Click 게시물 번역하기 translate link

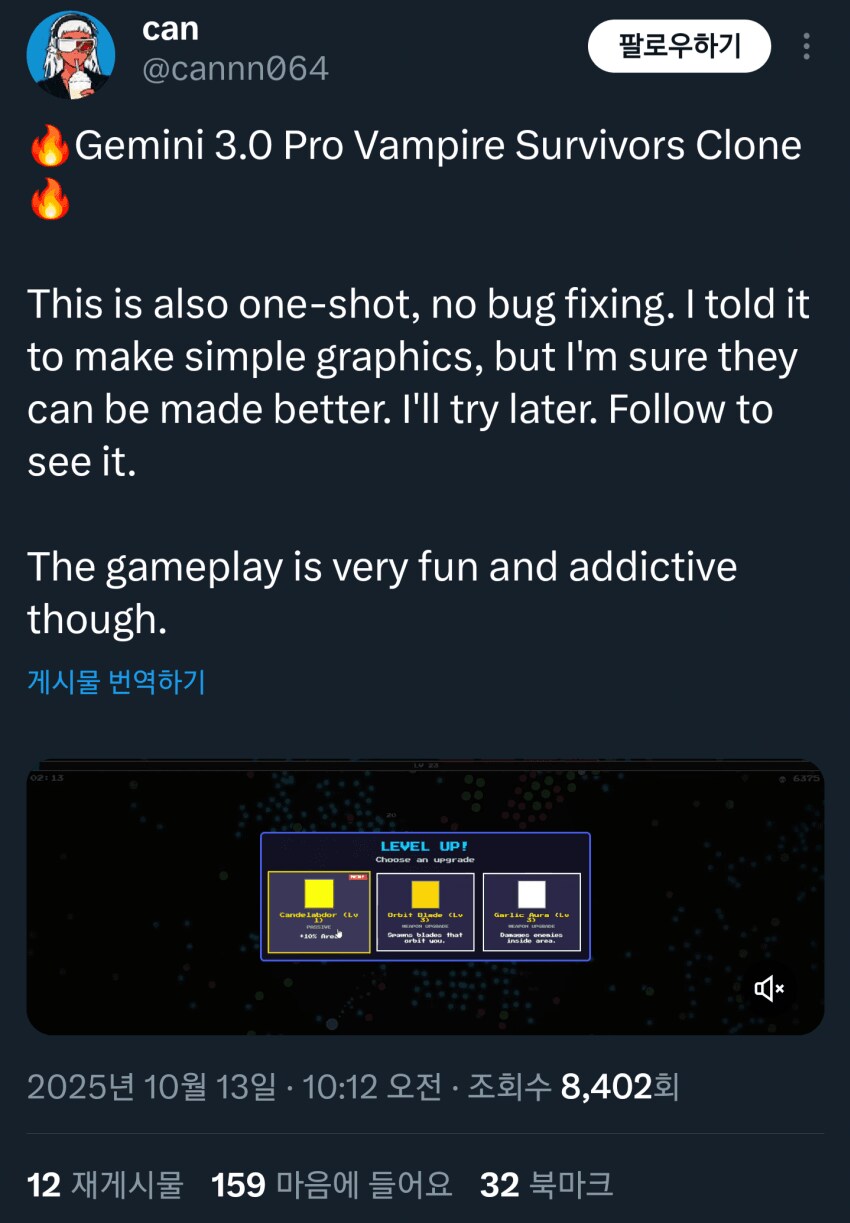tap(116, 682)
